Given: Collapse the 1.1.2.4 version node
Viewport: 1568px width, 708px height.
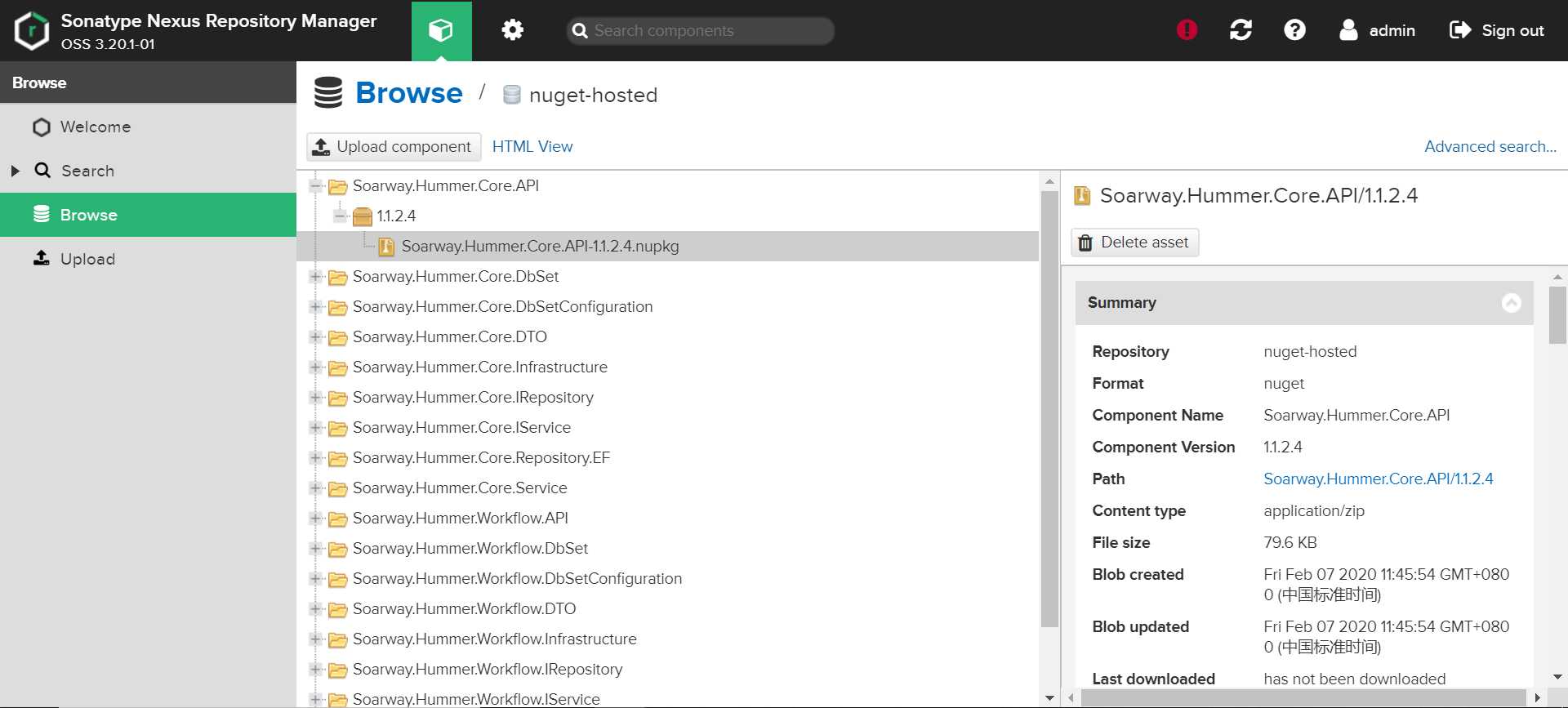Looking at the screenshot, I should tap(341, 216).
